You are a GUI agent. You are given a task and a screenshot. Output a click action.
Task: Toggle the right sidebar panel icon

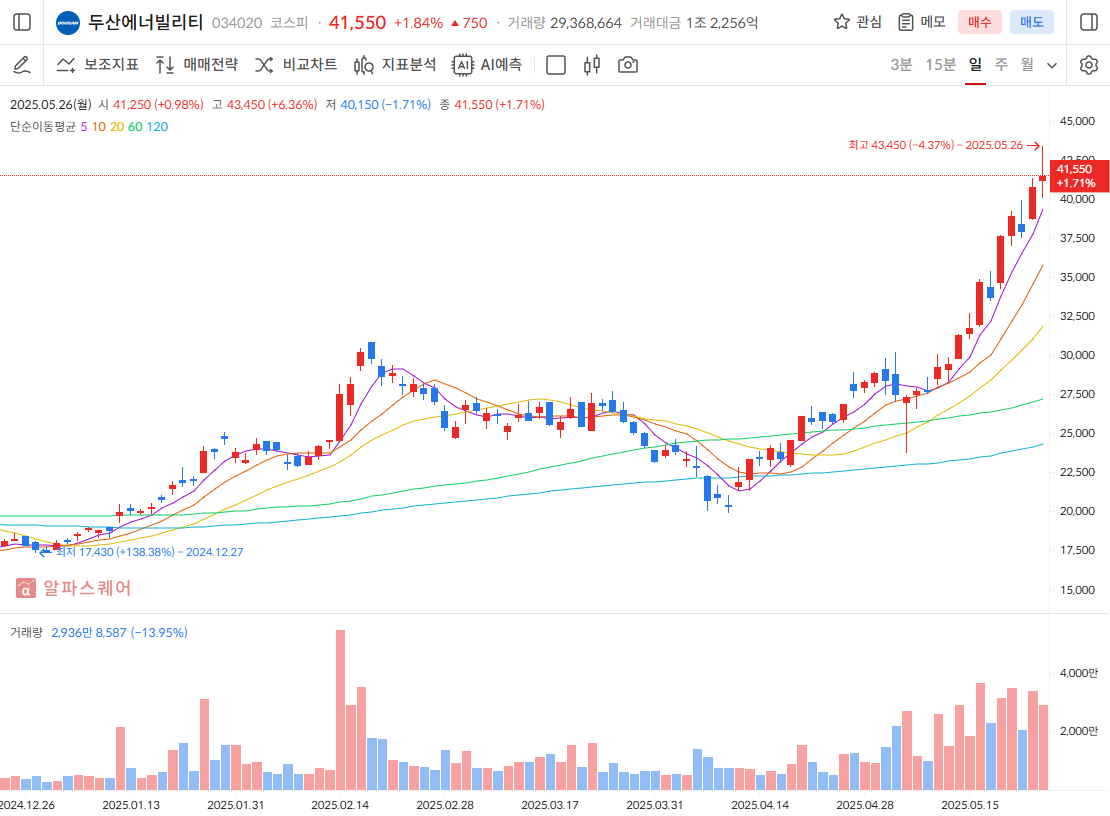click(x=1089, y=22)
